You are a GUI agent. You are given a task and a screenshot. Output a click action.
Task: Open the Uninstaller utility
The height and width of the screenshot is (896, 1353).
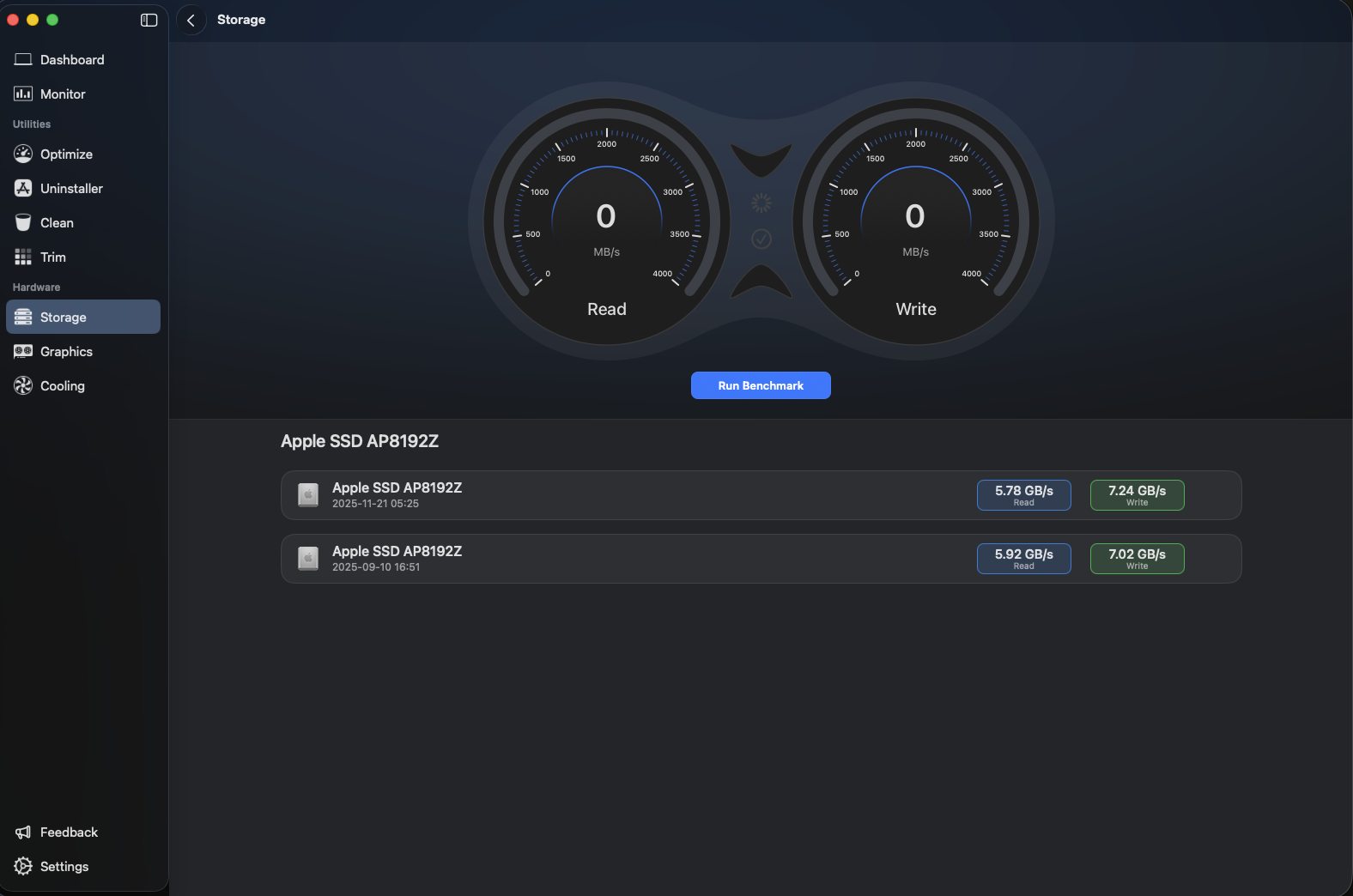tap(83, 188)
